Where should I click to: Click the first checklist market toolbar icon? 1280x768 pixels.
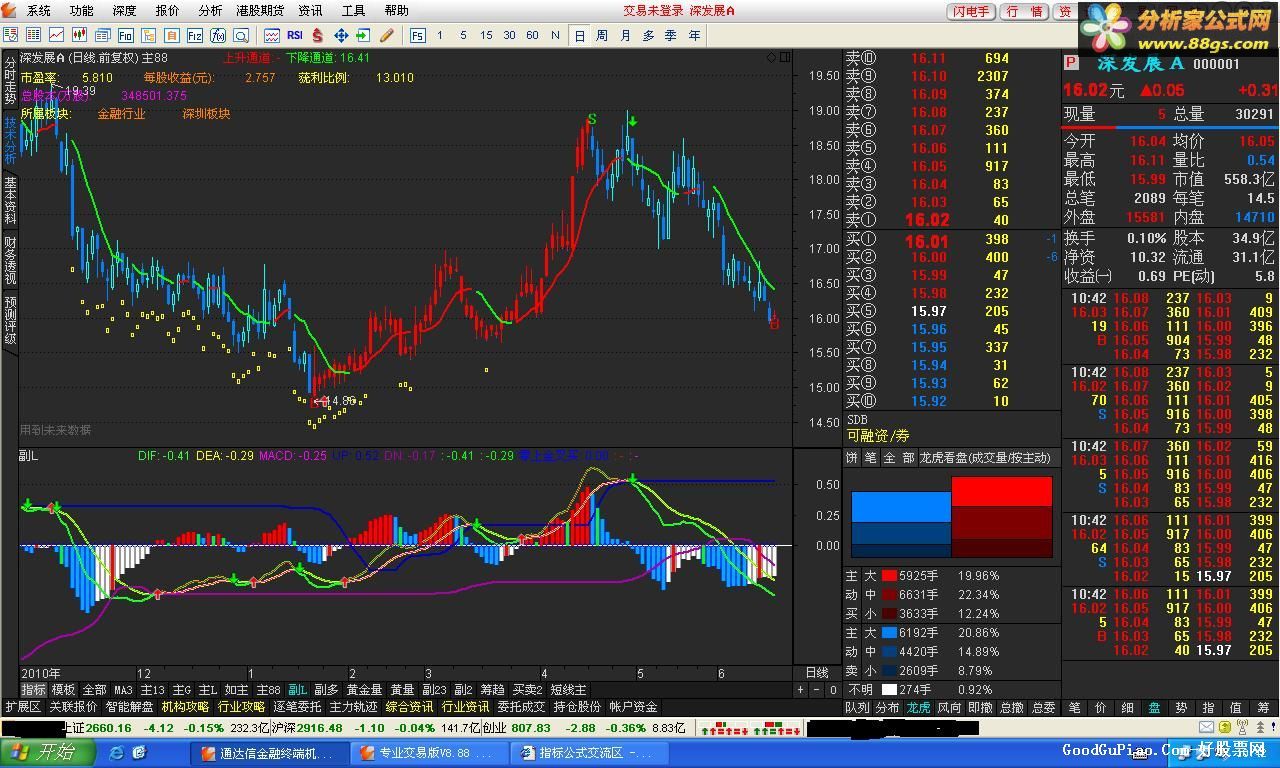point(10,35)
